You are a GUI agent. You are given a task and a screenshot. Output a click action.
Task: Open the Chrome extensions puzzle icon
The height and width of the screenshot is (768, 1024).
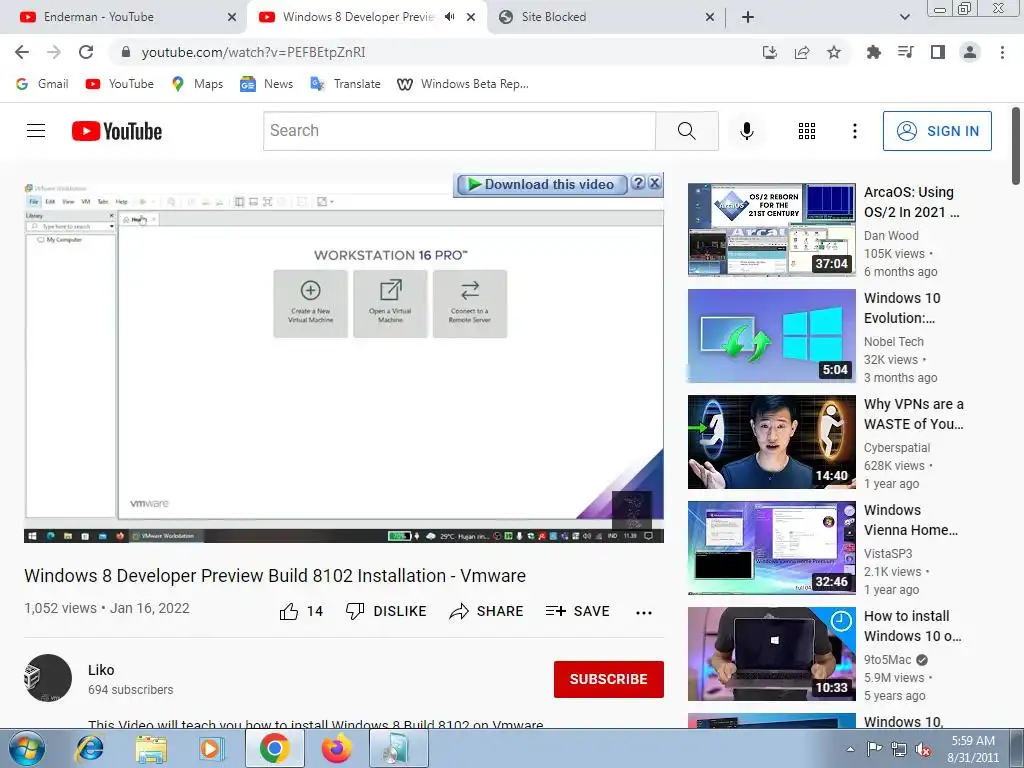(x=873, y=52)
